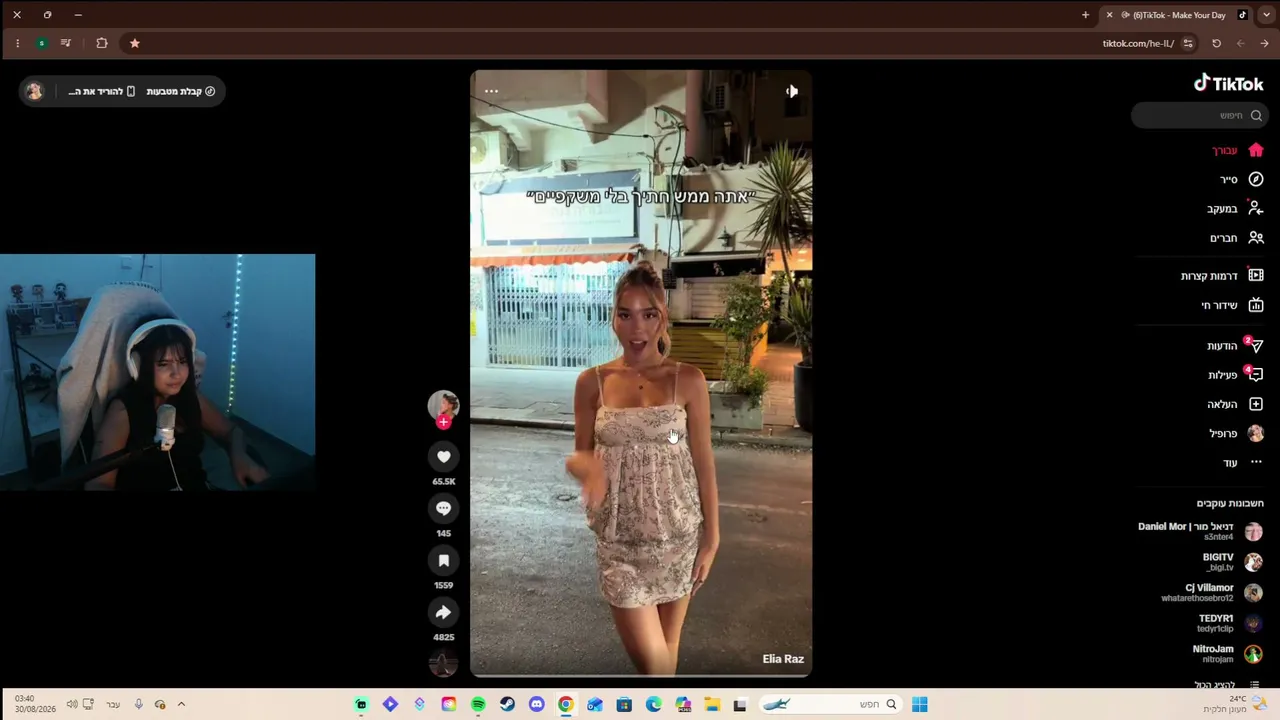Click the Windows taskbar search box (חפש)
This screenshot has width=1280, height=720.
pyautogui.click(x=829, y=704)
